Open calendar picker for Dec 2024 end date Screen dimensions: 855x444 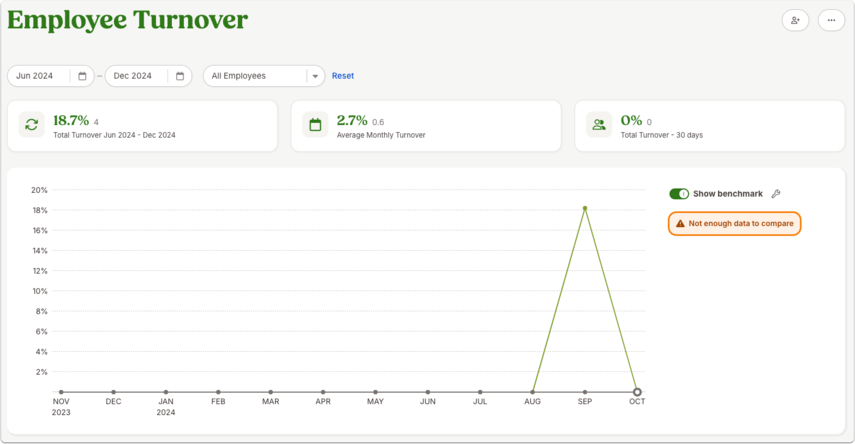(180, 76)
